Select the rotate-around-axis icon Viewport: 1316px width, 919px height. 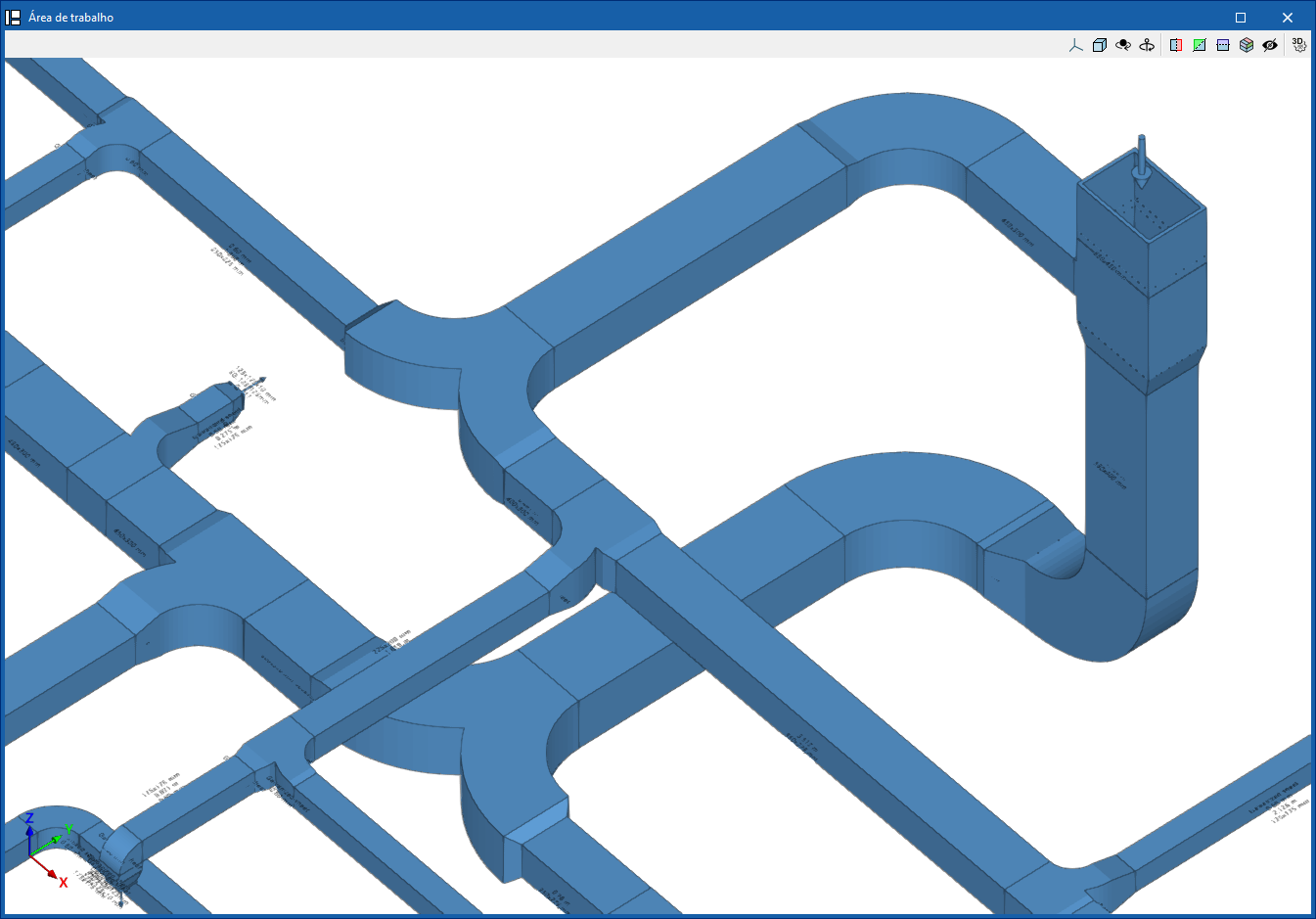(x=1147, y=45)
